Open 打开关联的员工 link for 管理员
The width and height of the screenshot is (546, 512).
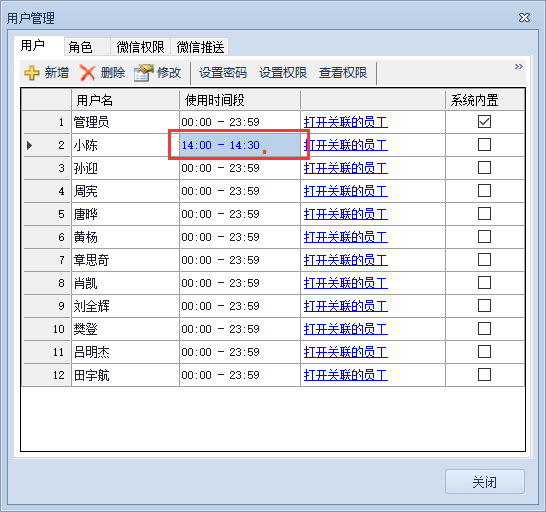coord(346,122)
